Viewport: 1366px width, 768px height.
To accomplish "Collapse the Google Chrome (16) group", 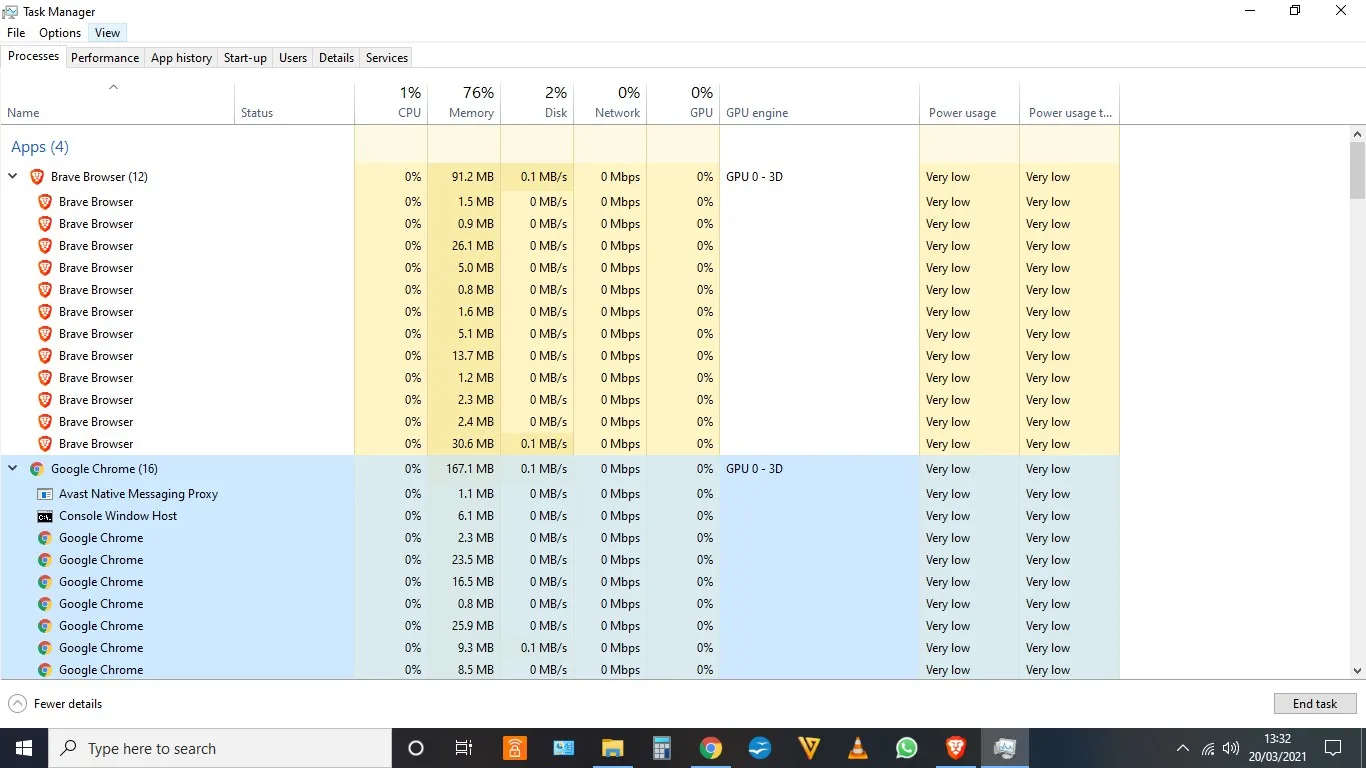I will click(x=13, y=468).
